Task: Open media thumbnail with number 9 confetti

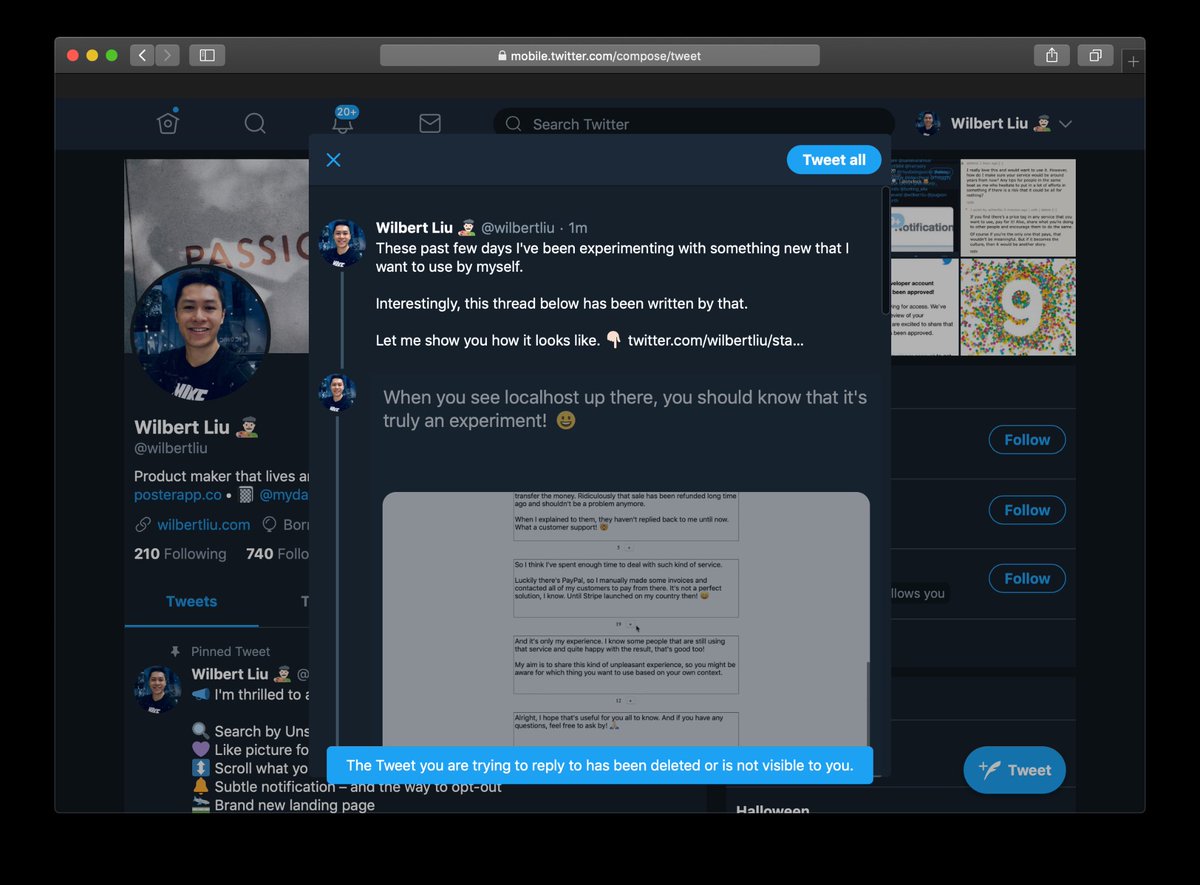Action: click(x=1018, y=307)
